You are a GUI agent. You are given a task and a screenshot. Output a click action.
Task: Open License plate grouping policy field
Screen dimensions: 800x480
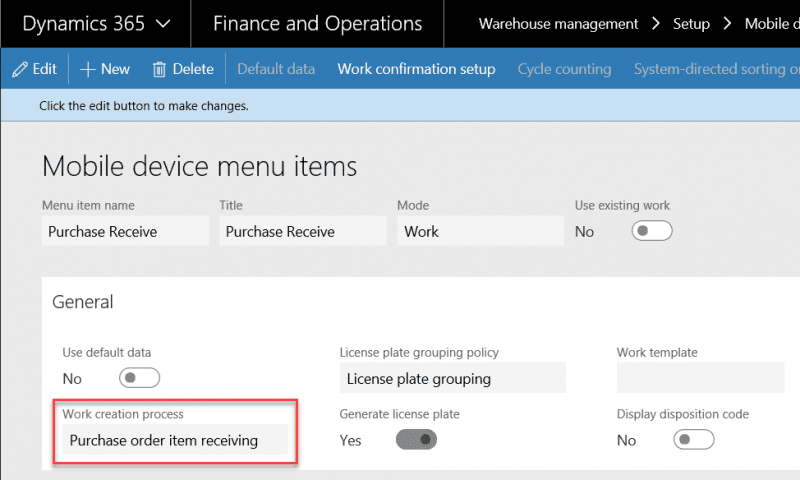tap(453, 378)
